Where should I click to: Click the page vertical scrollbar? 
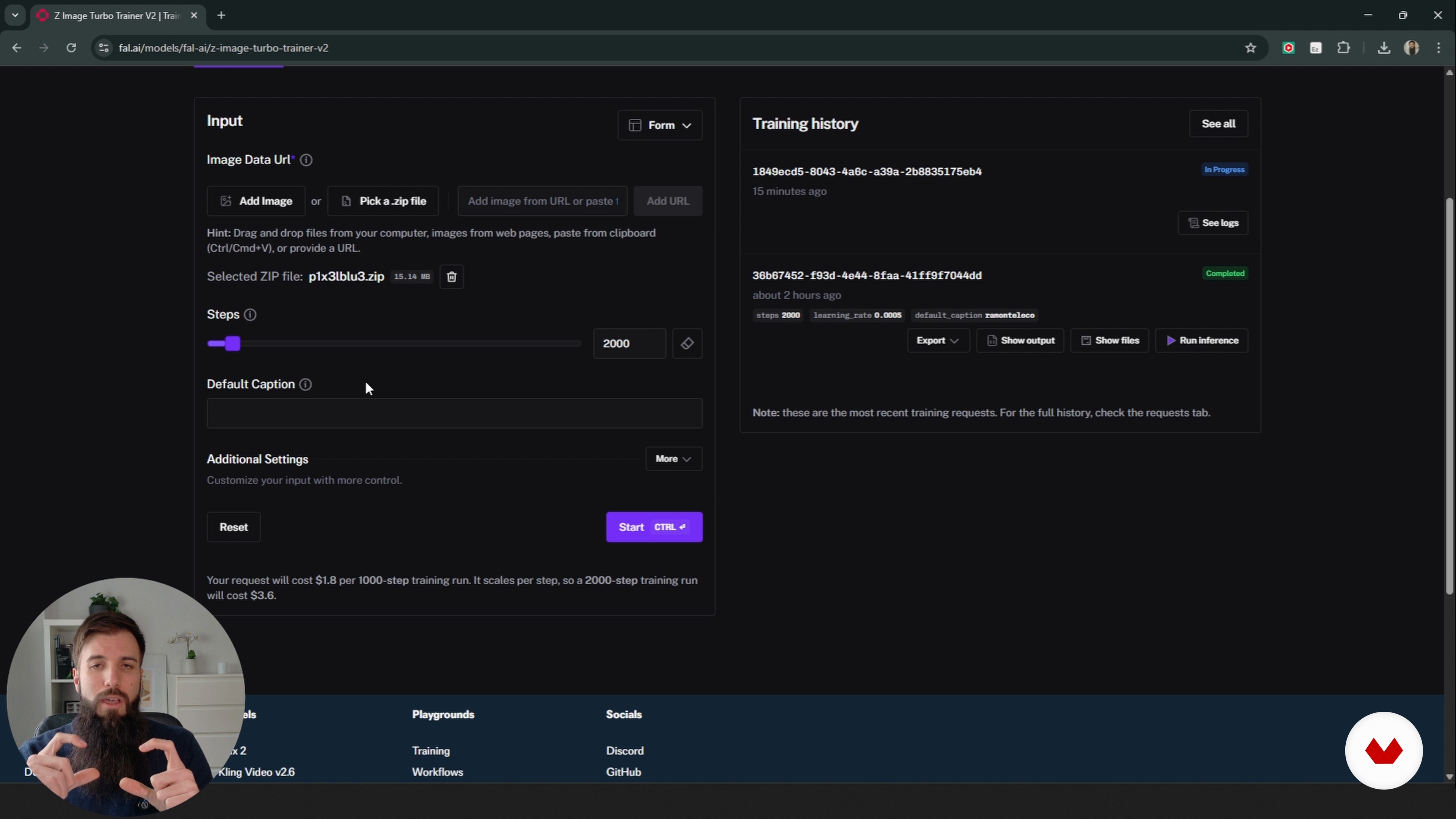tap(1449, 395)
